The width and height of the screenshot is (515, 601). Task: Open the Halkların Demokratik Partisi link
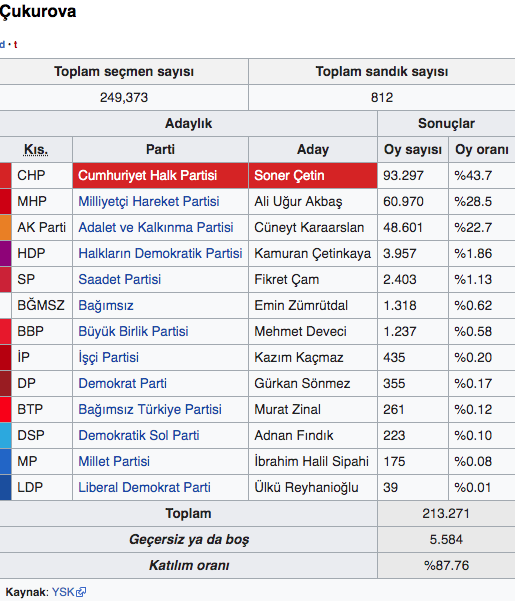(x=160, y=253)
